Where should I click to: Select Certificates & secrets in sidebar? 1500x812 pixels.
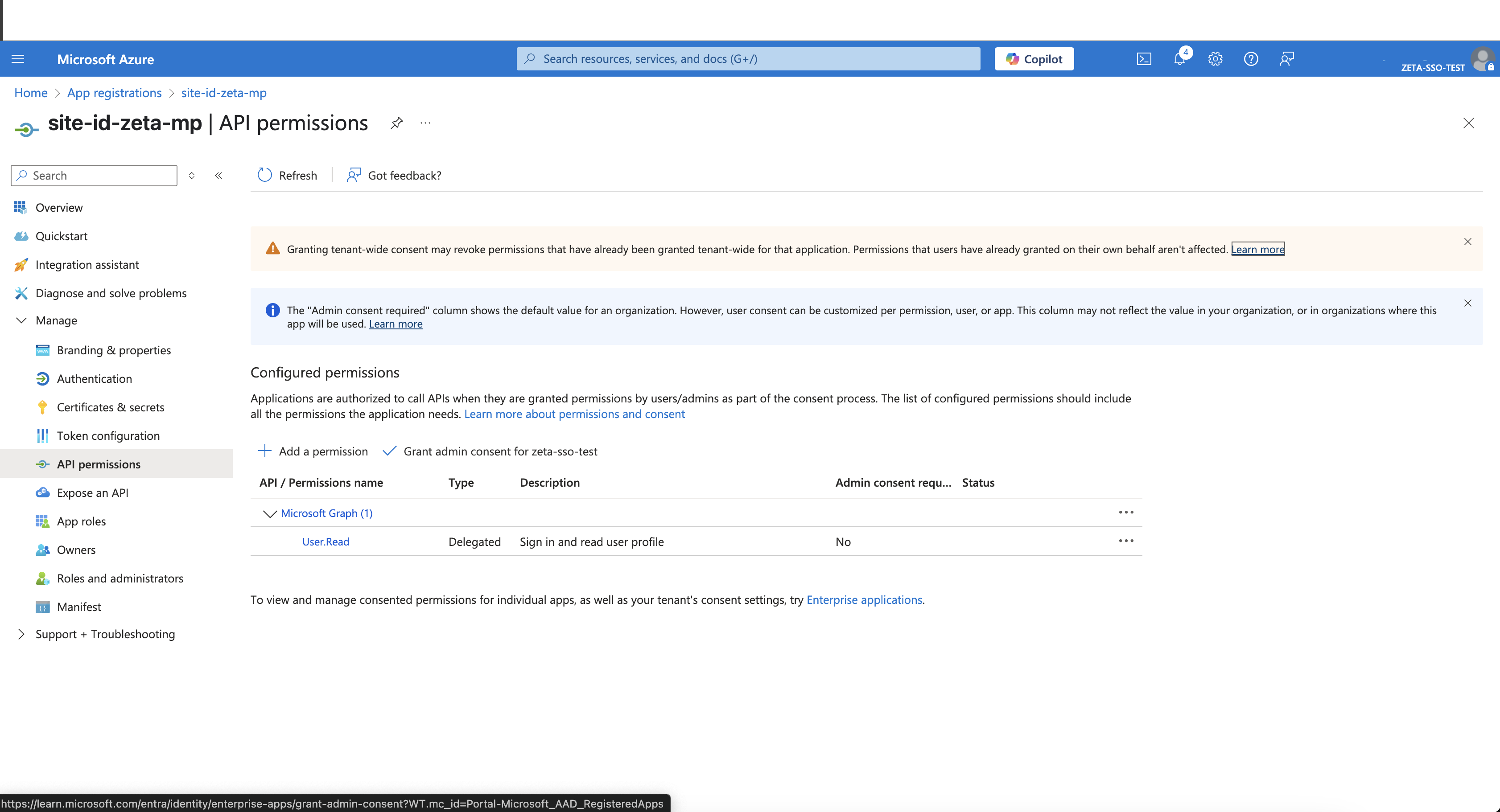pyautogui.click(x=110, y=406)
